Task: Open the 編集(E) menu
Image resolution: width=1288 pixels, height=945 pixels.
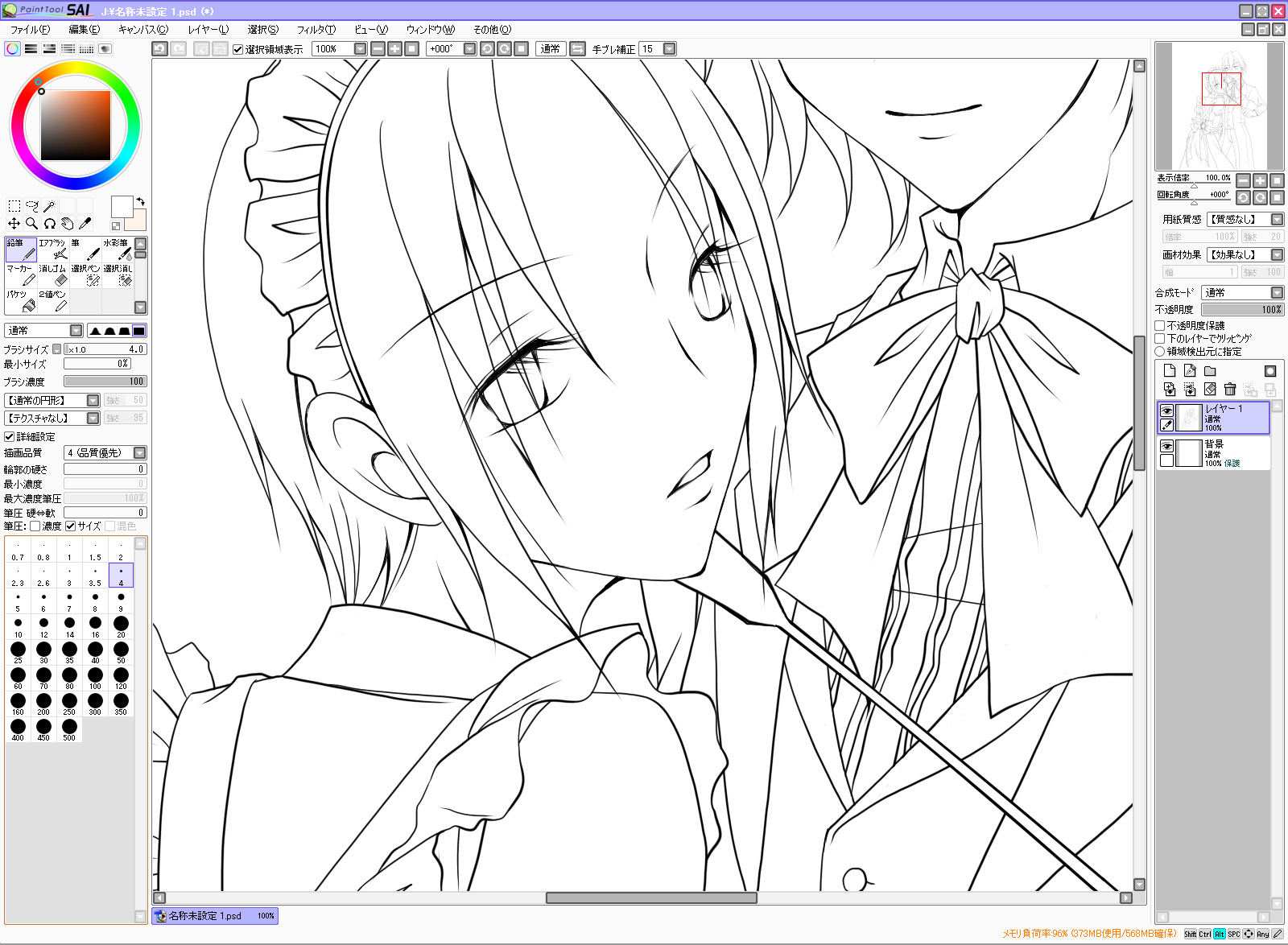Action: (x=85, y=30)
